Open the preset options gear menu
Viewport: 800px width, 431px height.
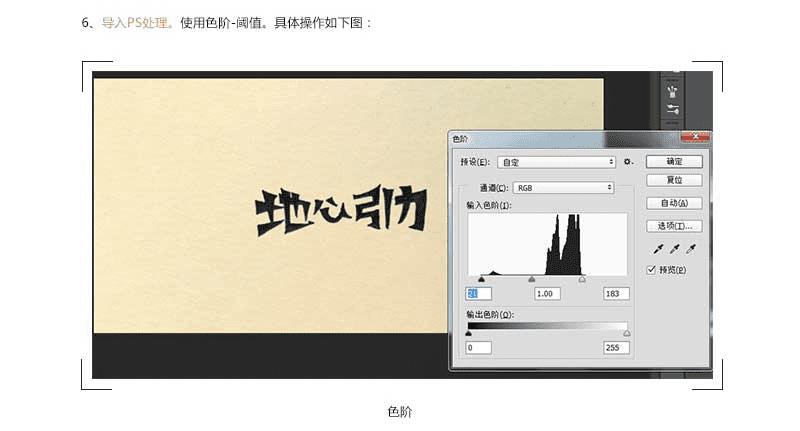click(x=628, y=162)
